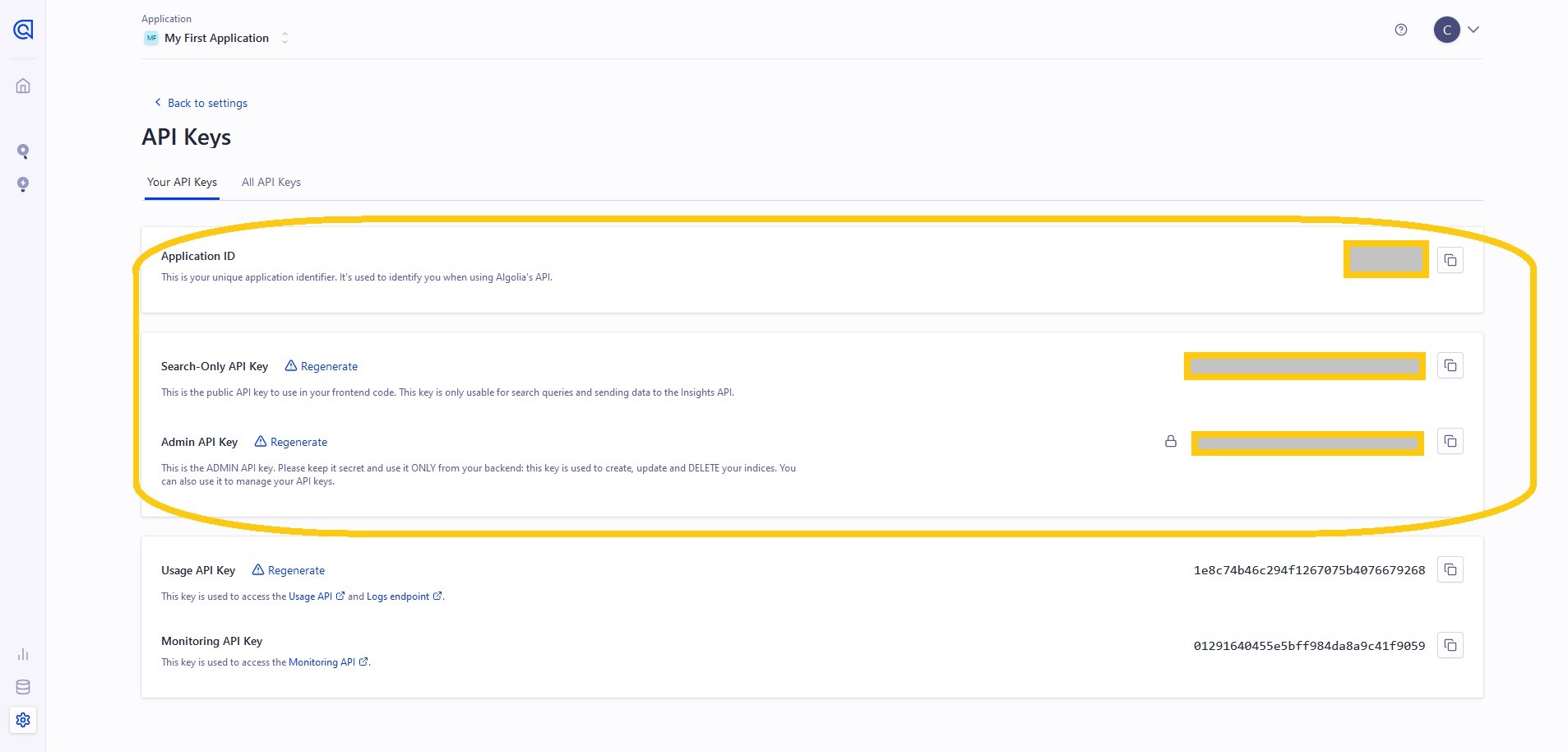Regenerate the Search-Only API Key
This screenshot has height=752, width=1568.
click(x=329, y=365)
